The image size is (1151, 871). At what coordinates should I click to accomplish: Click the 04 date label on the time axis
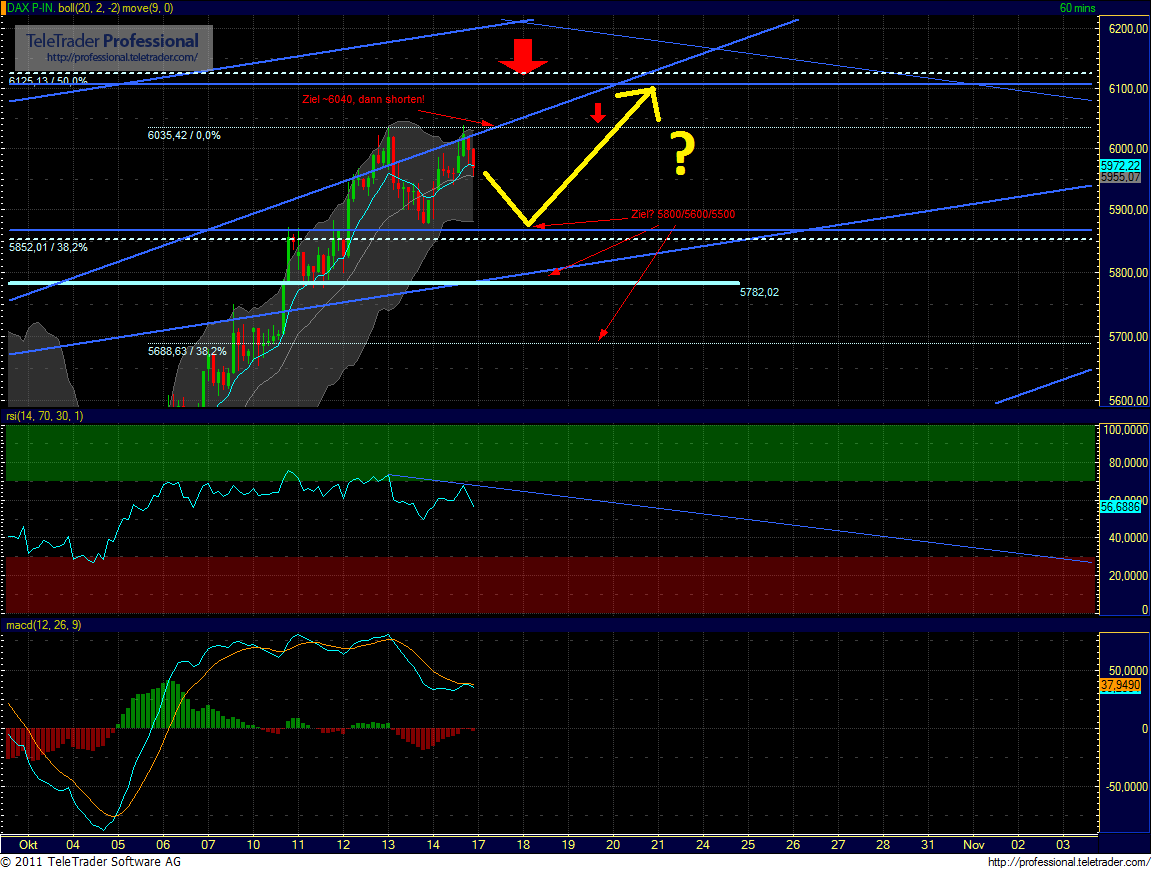pyautogui.click(x=73, y=845)
